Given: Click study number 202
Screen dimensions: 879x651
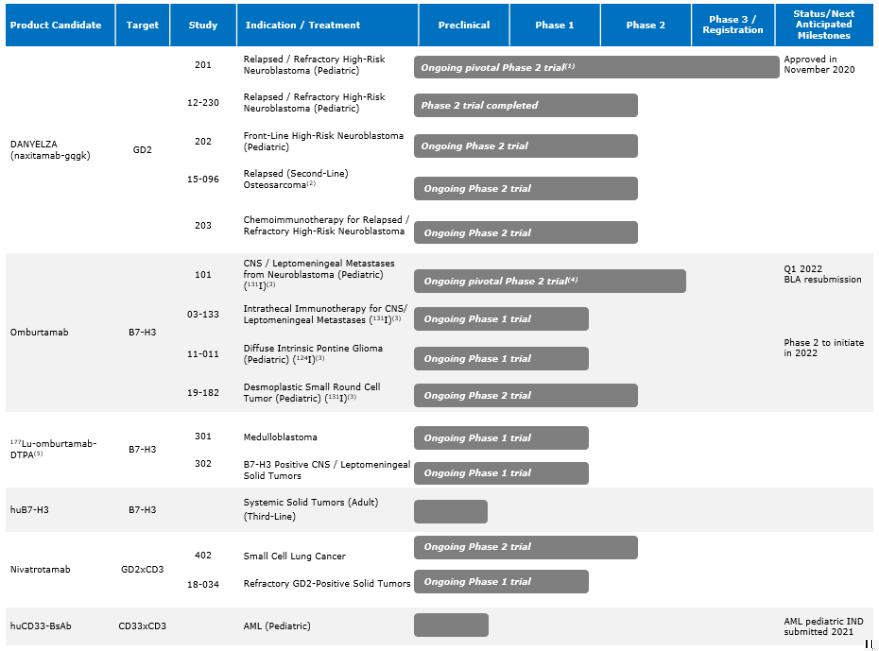Looking at the screenshot, I should point(203,141).
